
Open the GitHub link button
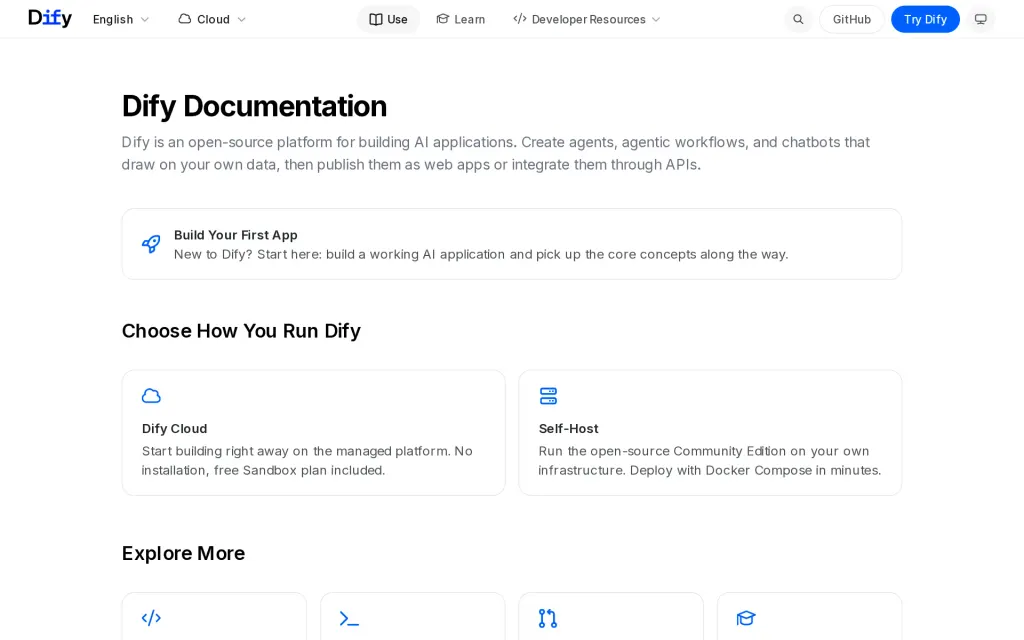click(852, 19)
